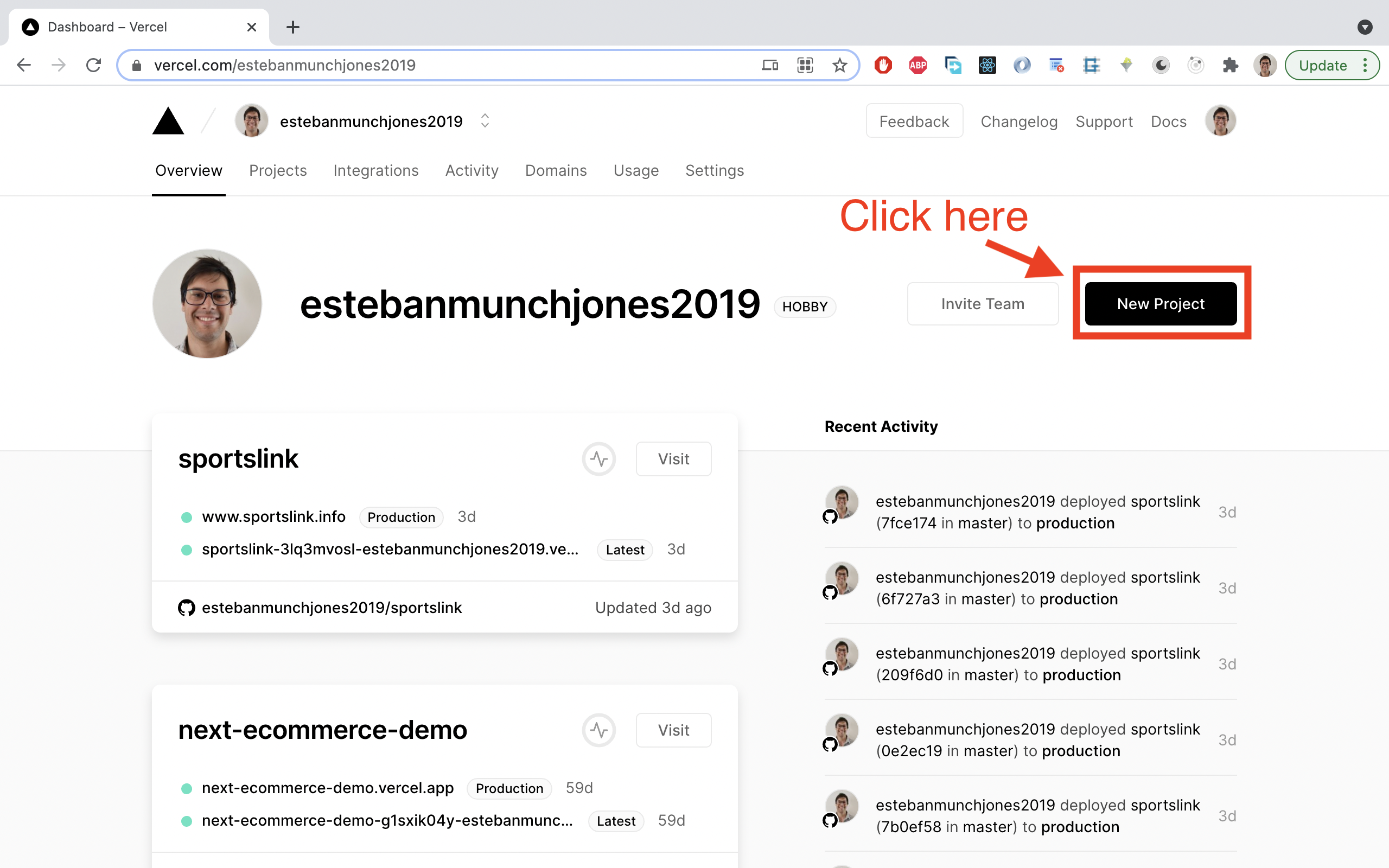The image size is (1389, 868).
Task: Open the browser menu next to Update
Action: [x=1366, y=65]
